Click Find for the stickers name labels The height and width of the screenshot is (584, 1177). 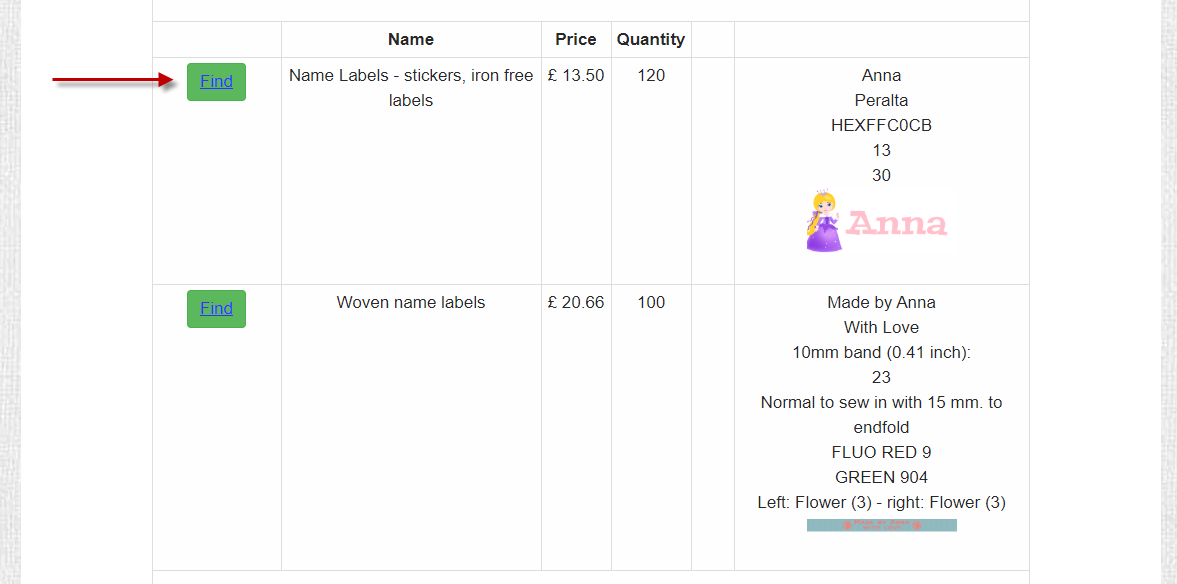(216, 82)
